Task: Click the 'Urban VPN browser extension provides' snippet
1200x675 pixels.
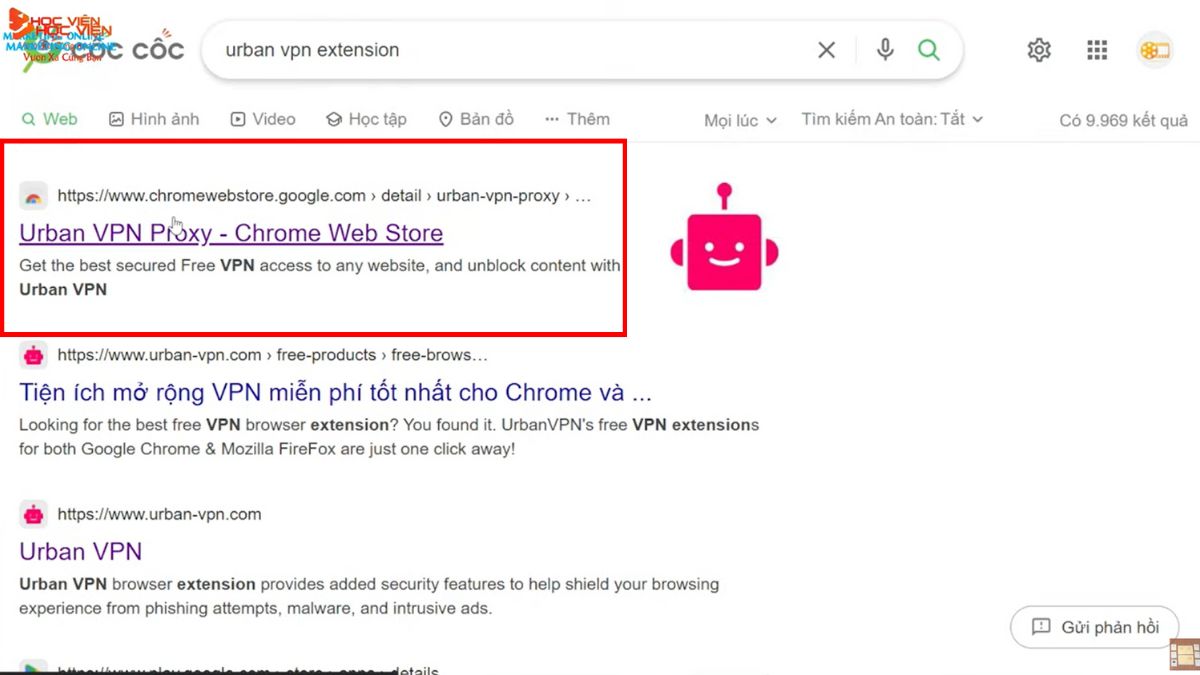Action: click(x=369, y=596)
